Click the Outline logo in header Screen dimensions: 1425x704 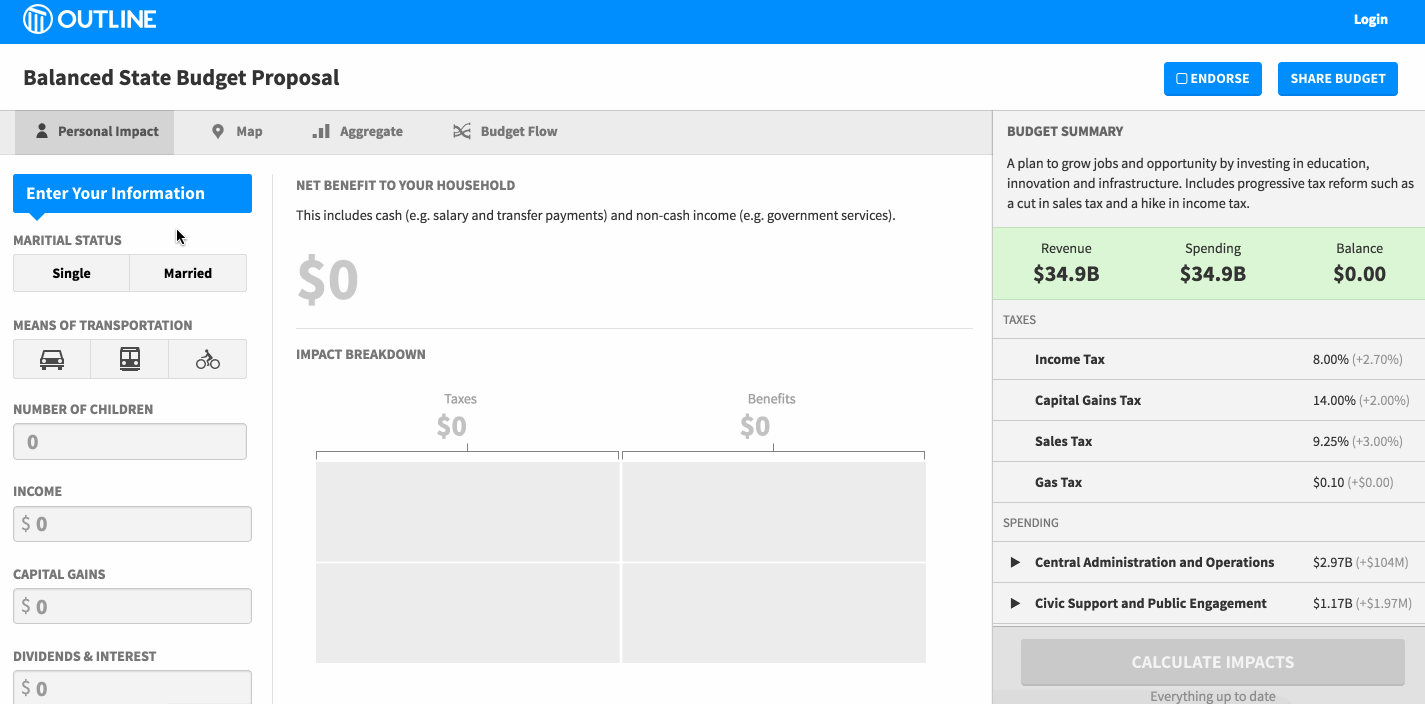(90, 19)
